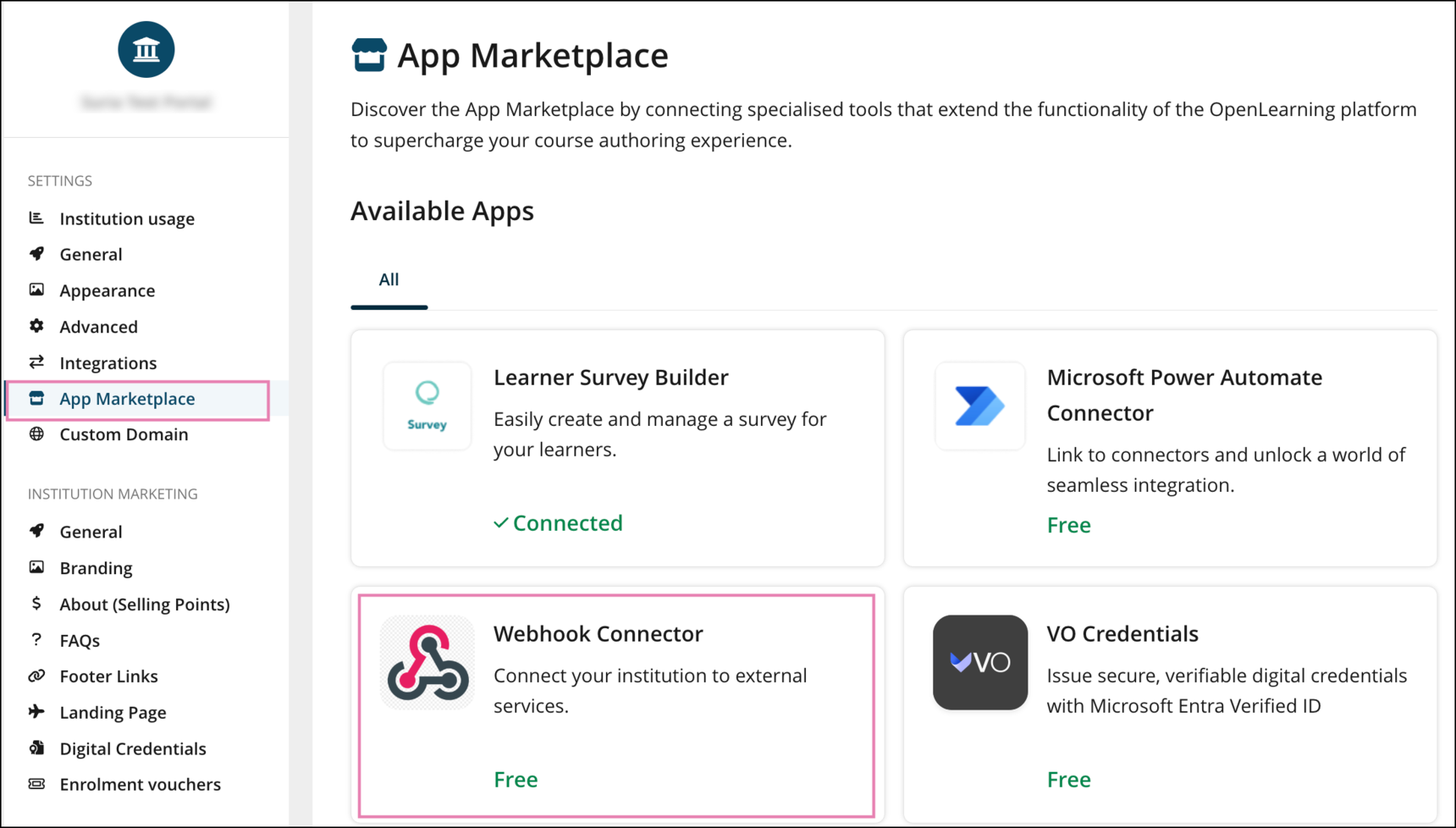Click the Microsoft Power Automate logo

tap(979, 406)
